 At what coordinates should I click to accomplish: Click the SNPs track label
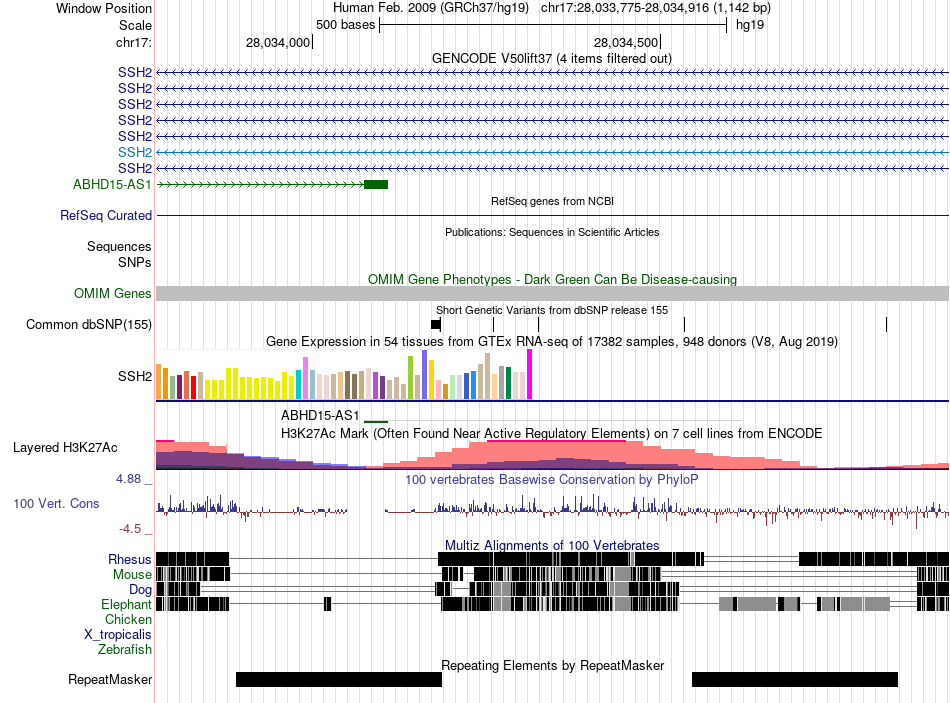coord(135,262)
